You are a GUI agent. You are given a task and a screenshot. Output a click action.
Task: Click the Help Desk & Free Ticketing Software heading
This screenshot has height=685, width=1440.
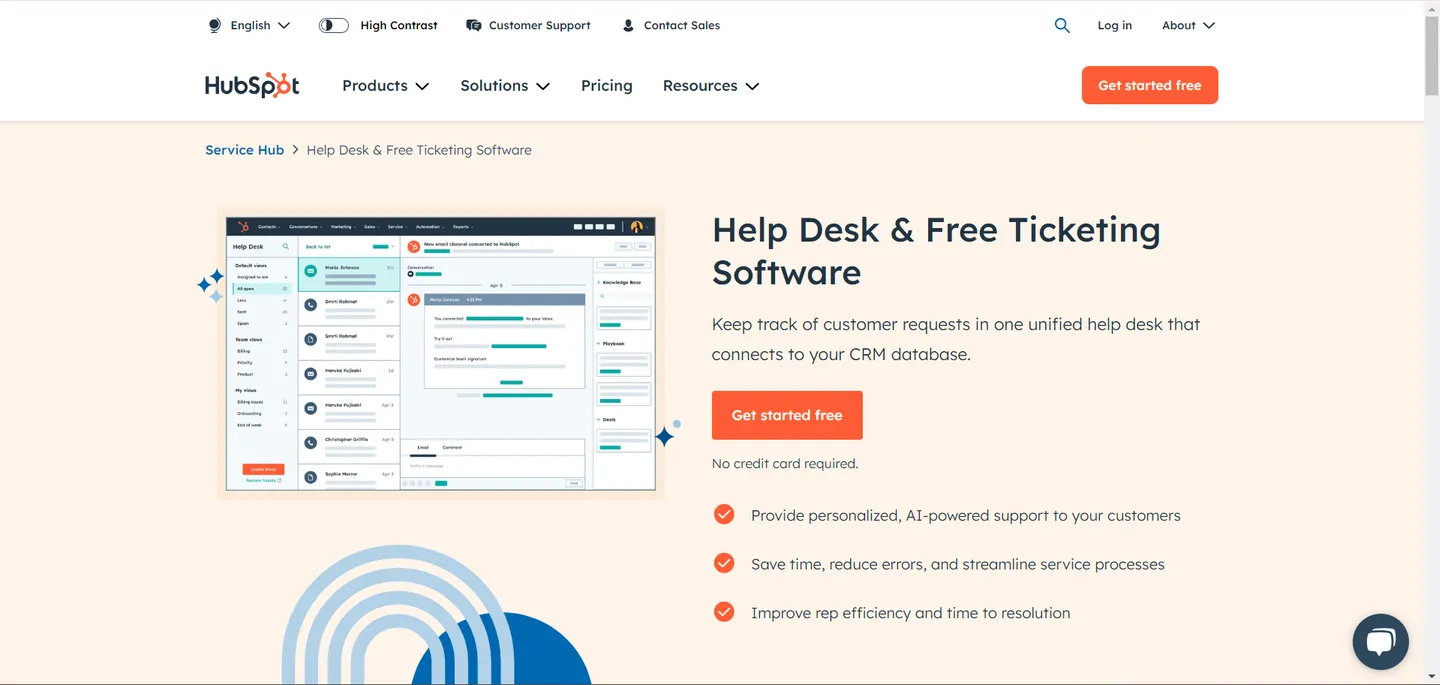tap(936, 251)
